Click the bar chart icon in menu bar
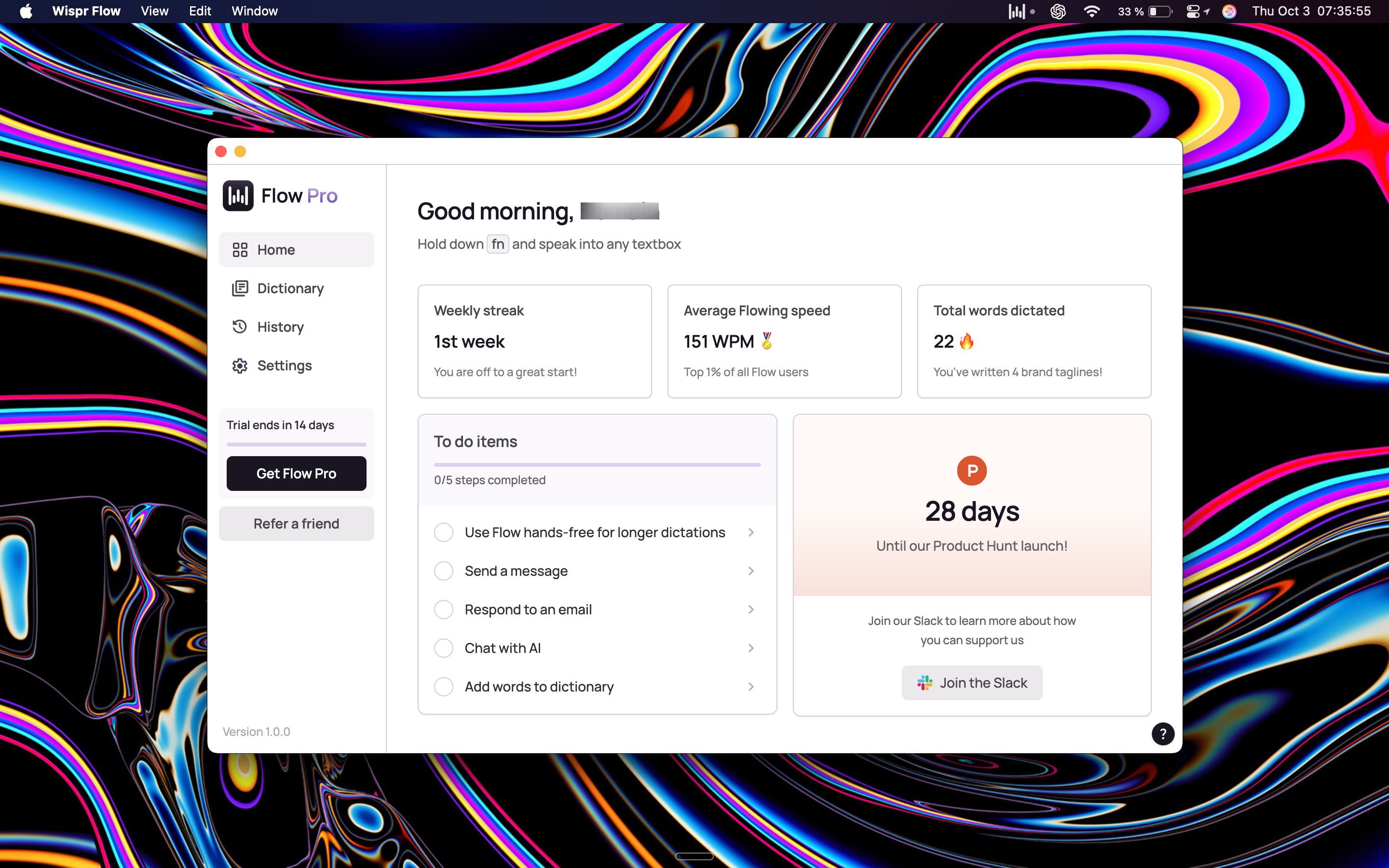Screen dimensions: 1389x868 1016,11
